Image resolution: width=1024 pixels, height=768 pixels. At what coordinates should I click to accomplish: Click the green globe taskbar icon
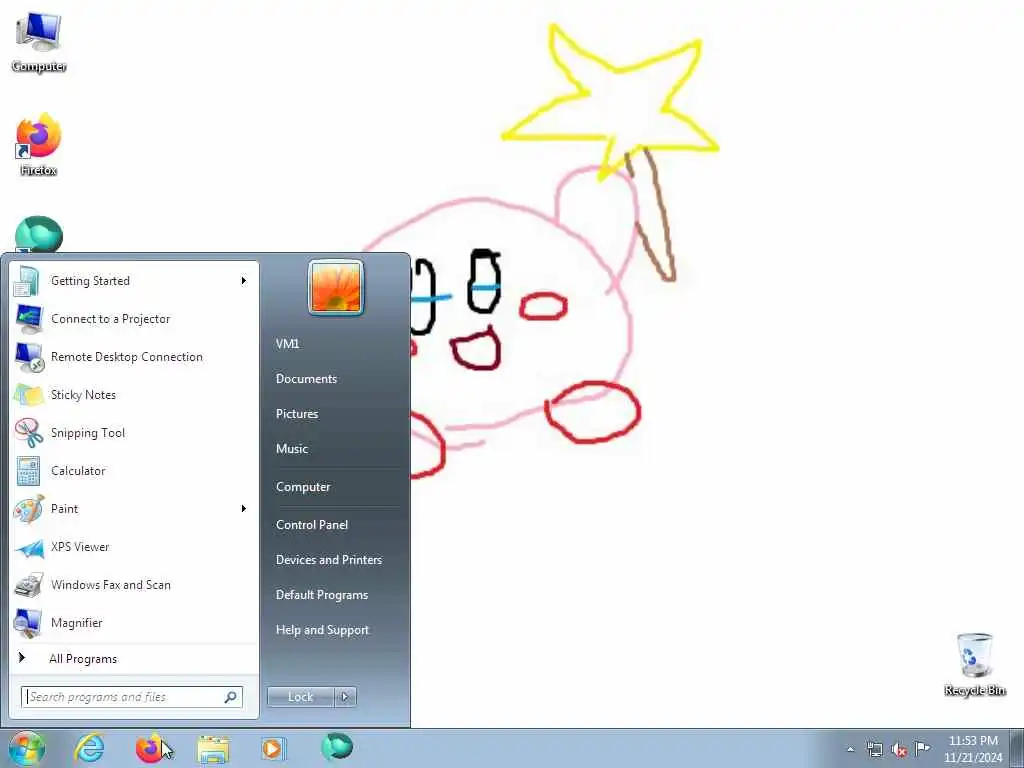click(337, 747)
